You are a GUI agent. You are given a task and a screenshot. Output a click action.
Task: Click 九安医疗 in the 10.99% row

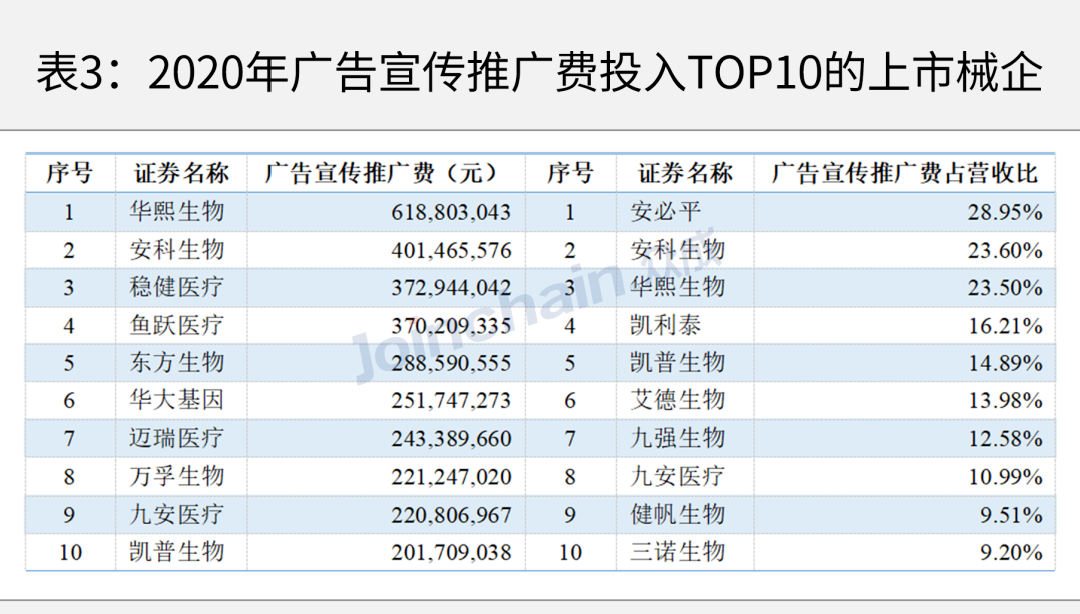point(678,476)
